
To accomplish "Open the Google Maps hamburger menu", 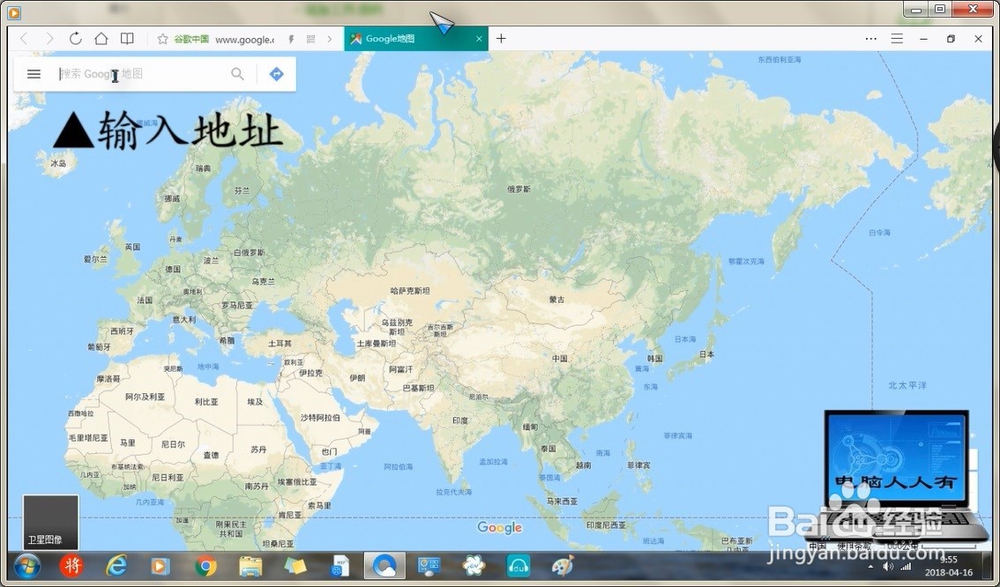I will coord(34,74).
